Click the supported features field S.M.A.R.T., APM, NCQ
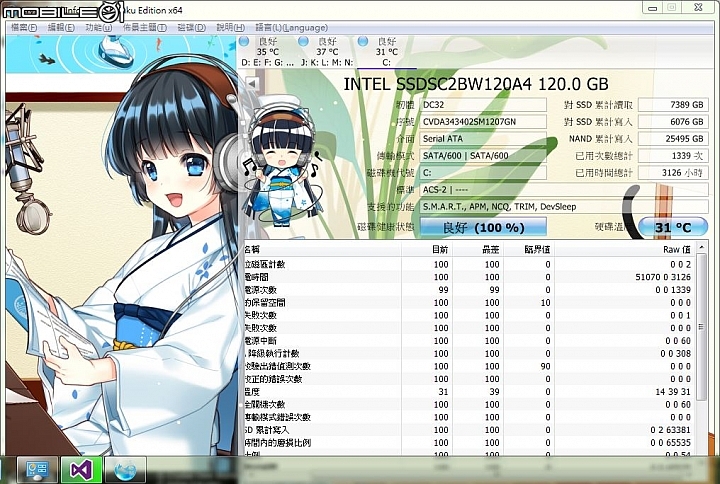The width and height of the screenshot is (720, 484). [564, 207]
